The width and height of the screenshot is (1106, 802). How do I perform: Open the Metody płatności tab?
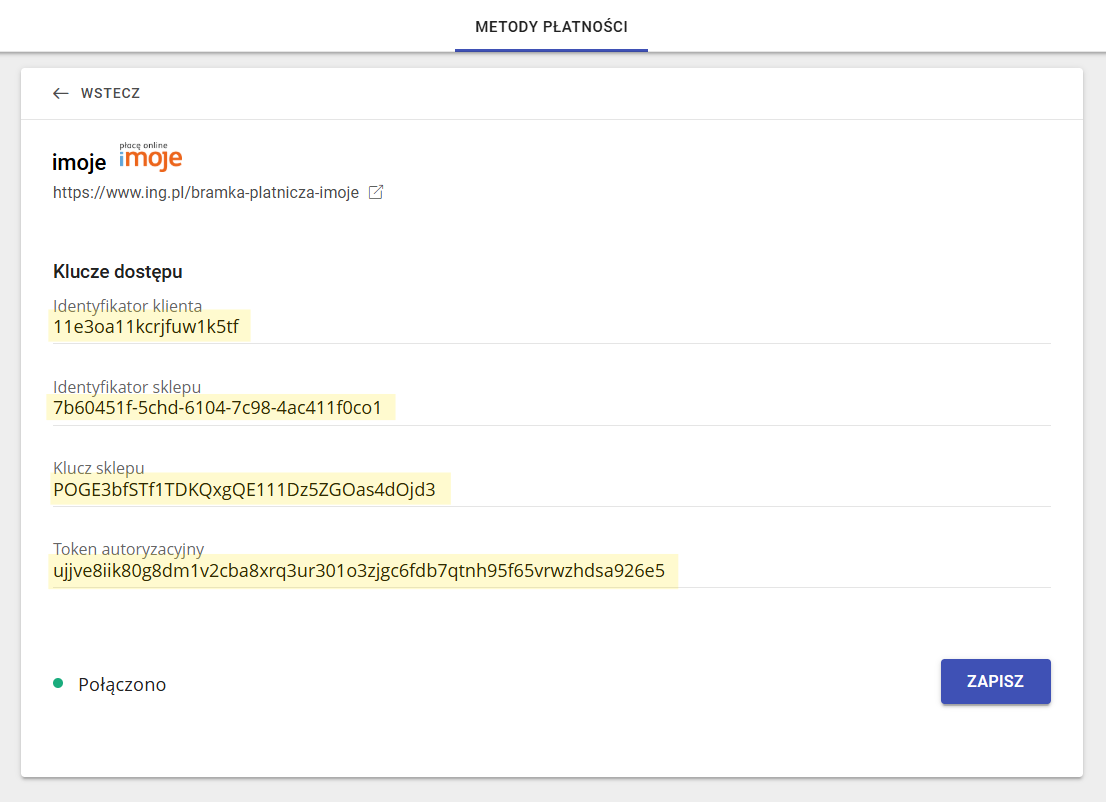551,27
